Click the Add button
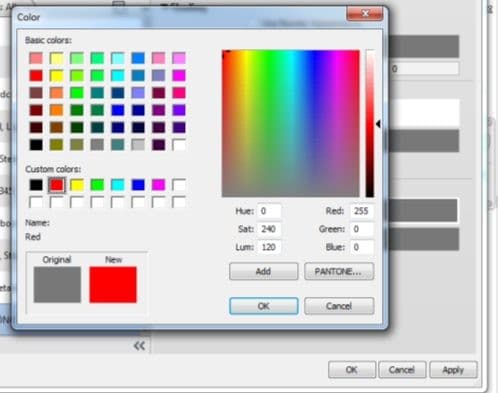 (x=264, y=271)
